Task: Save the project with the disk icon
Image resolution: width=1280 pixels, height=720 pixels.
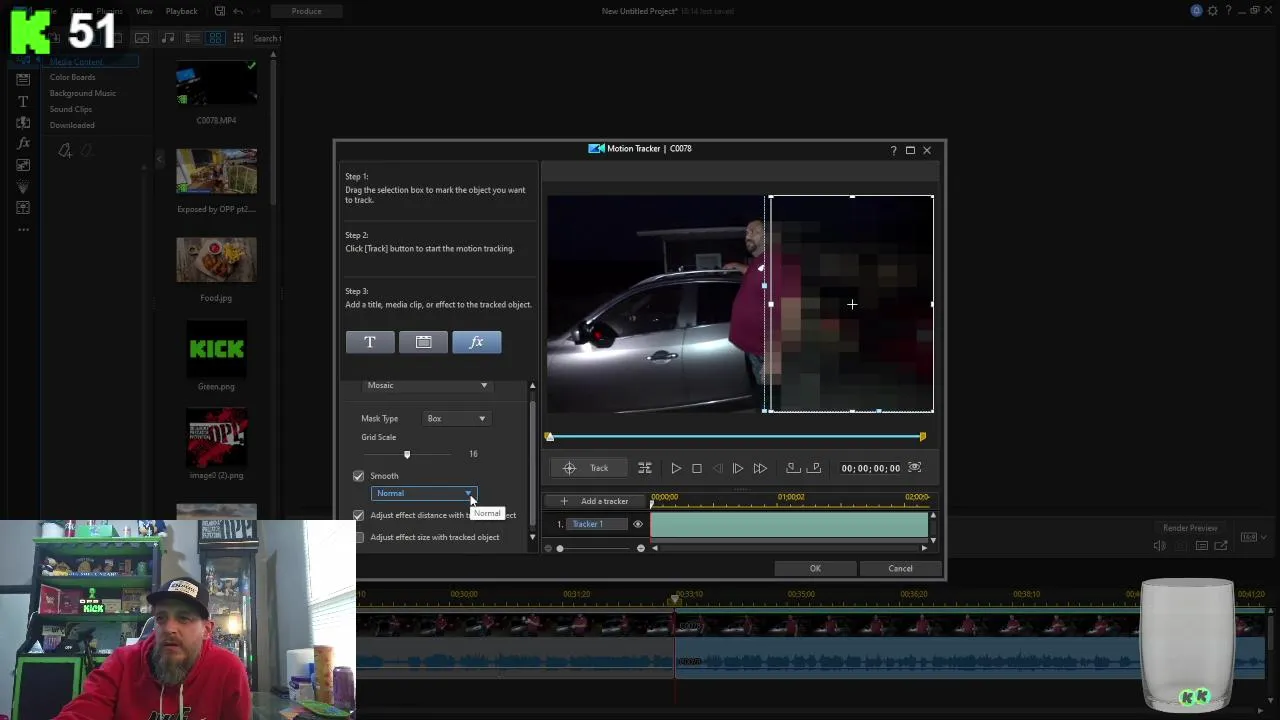Action: 219,11
